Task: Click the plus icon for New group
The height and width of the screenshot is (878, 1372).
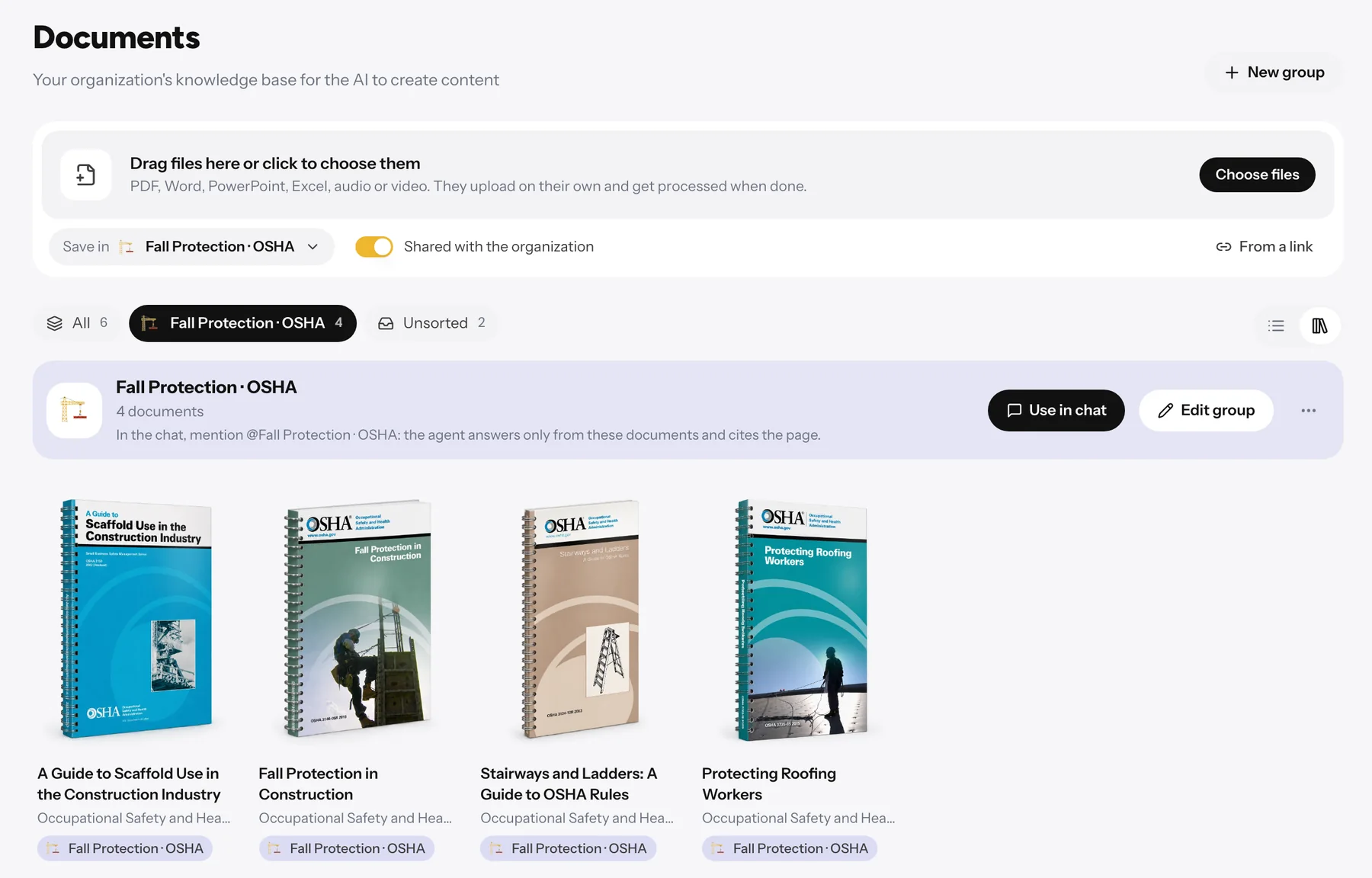Action: click(1232, 72)
